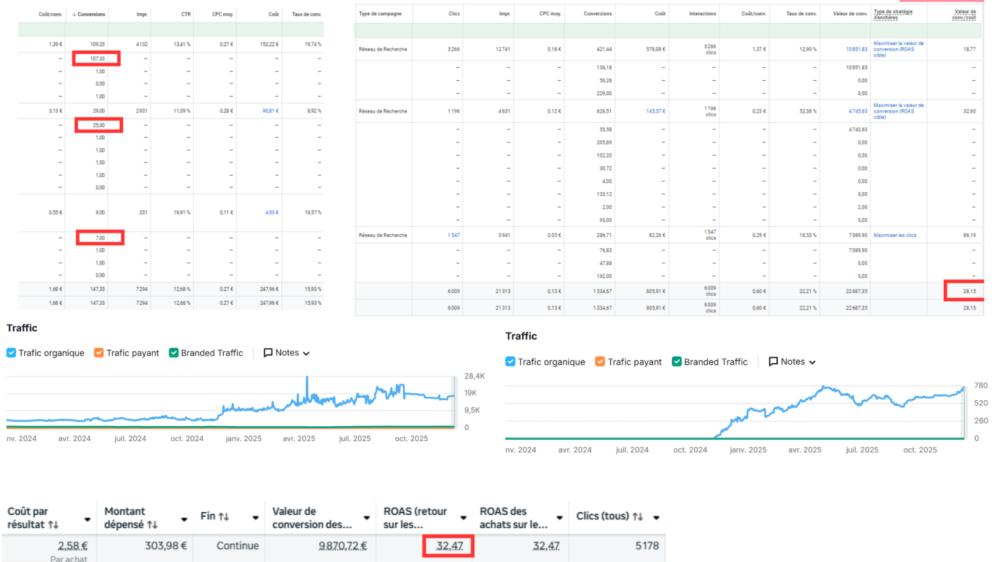This screenshot has width=1000, height=562.
Task: Click the blue line in the right Traffic chart
Action: 800,392
